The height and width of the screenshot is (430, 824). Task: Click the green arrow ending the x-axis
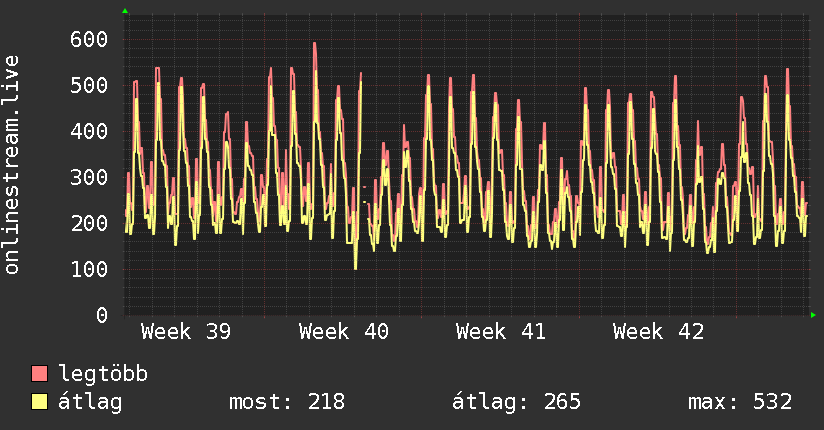[x=814, y=315]
